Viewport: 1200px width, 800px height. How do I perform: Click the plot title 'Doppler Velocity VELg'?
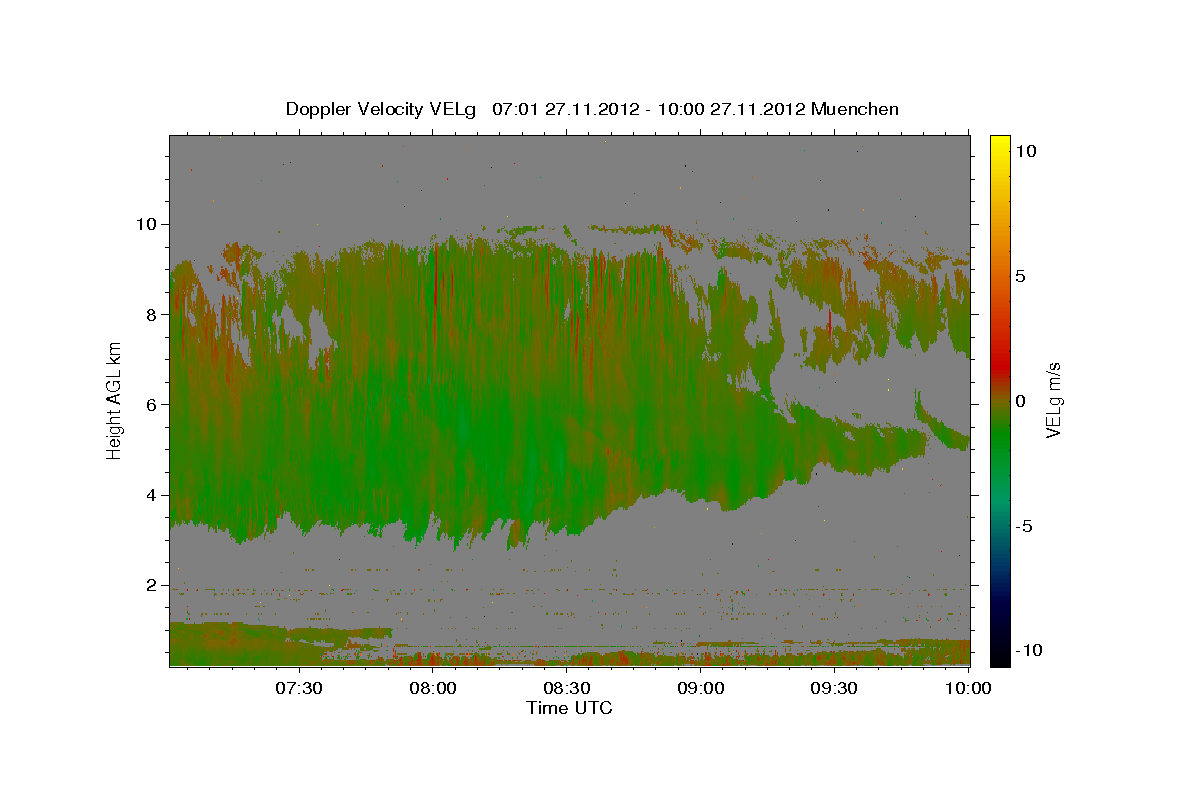[x=383, y=109]
